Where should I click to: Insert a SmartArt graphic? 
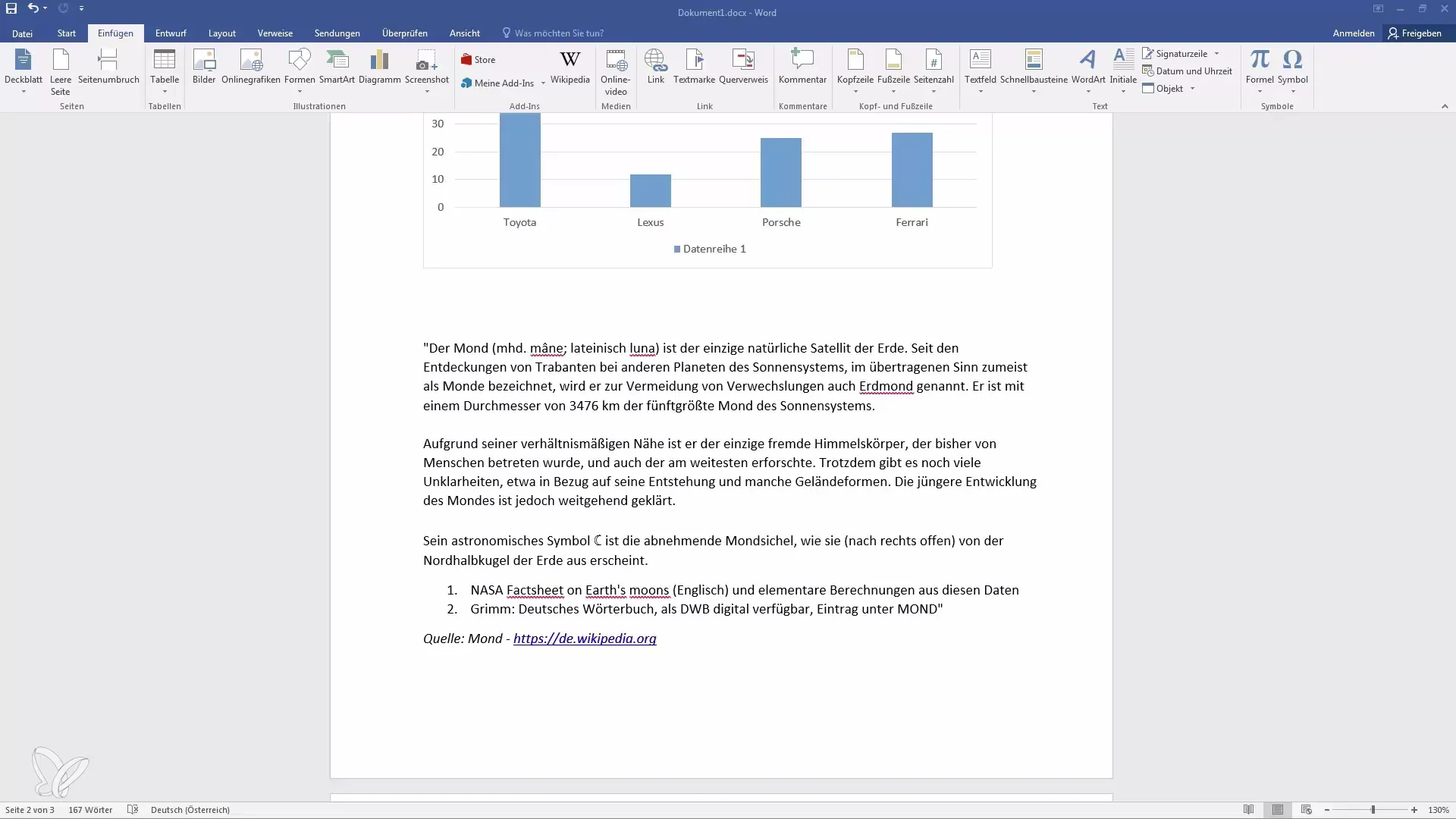pyautogui.click(x=337, y=67)
